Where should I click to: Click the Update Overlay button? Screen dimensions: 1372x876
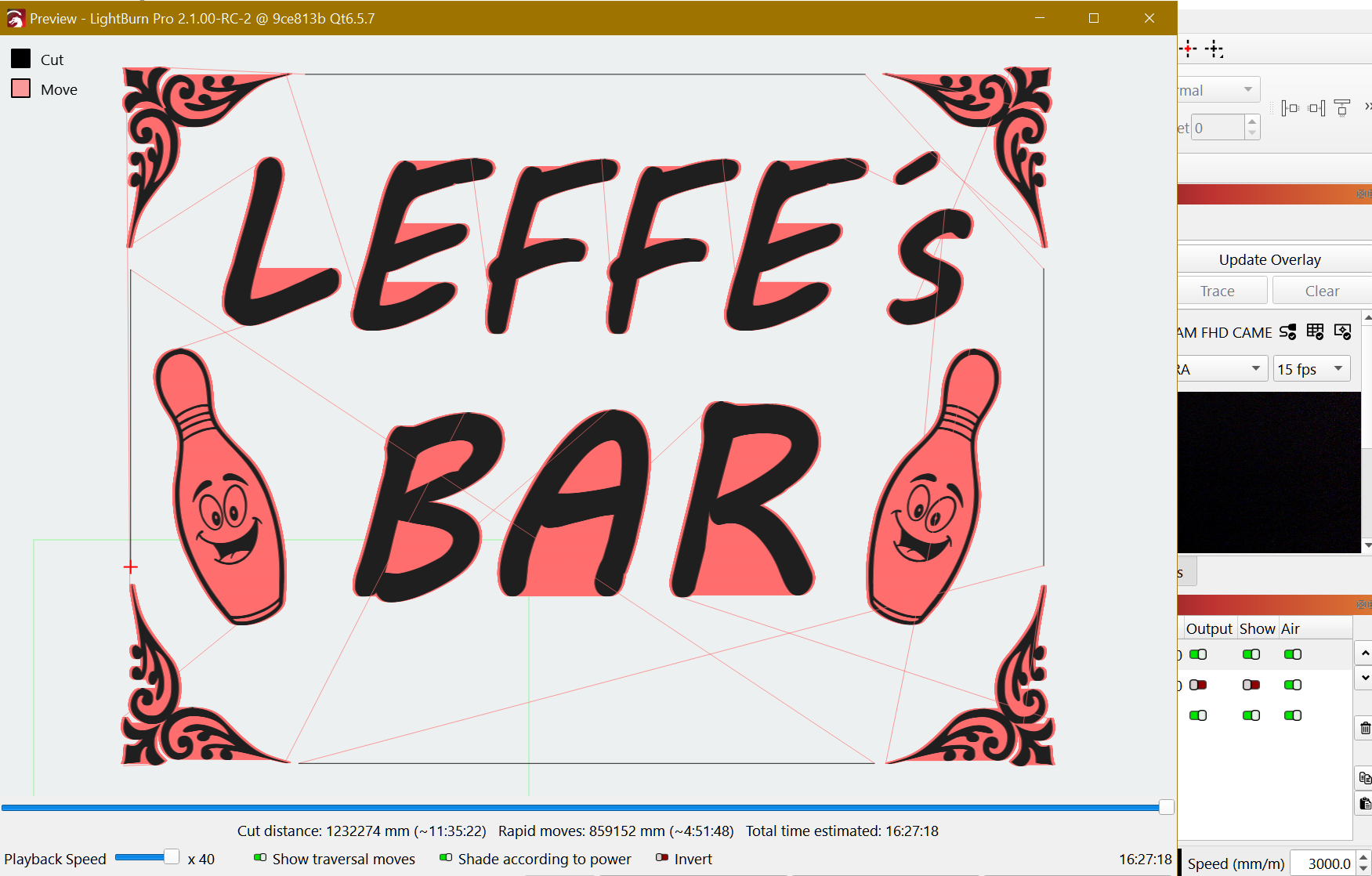pos(1269,259)
